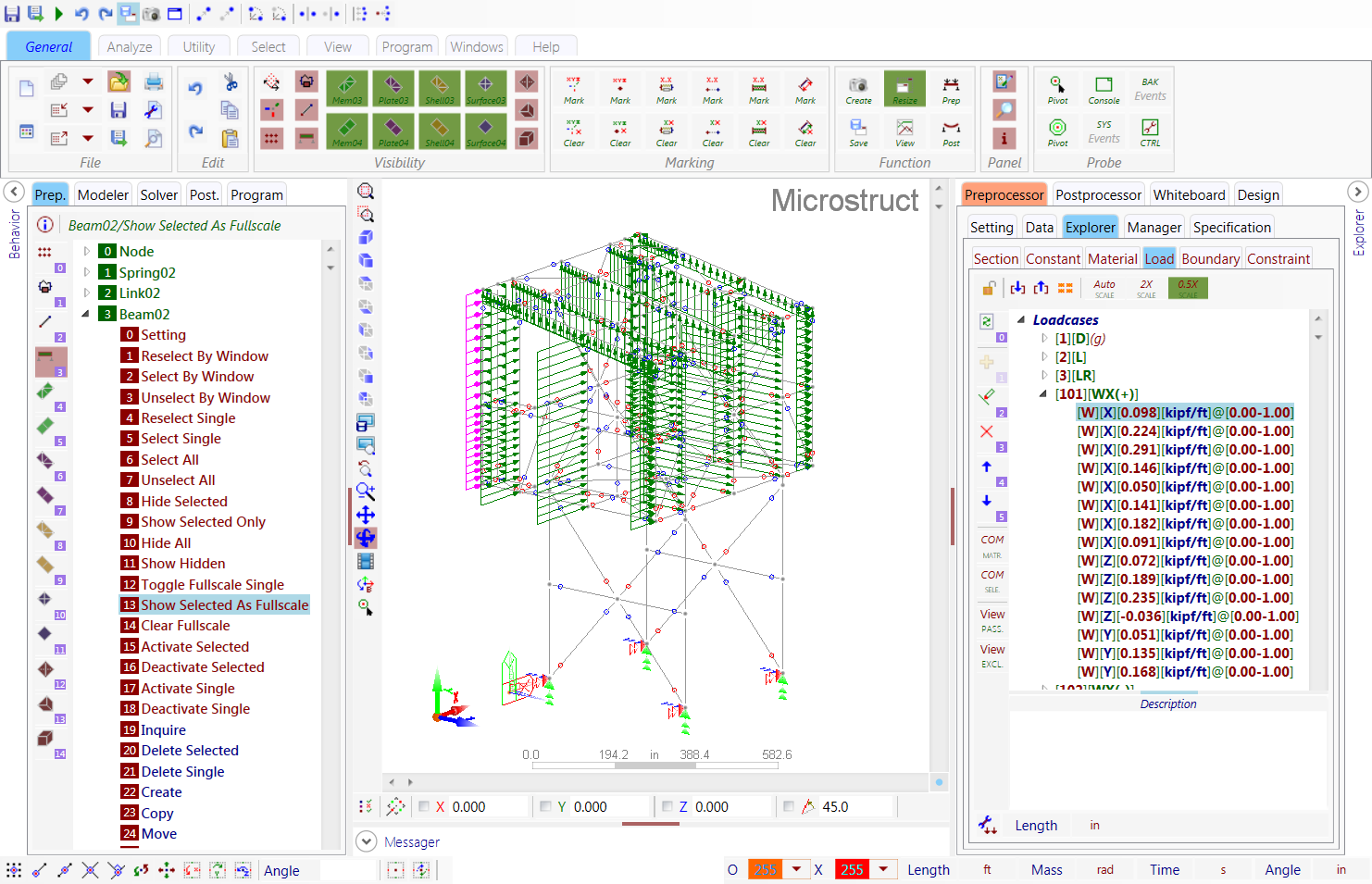
Task: Toggle the X coordinate checkbox
Action: tap(423, 806)
